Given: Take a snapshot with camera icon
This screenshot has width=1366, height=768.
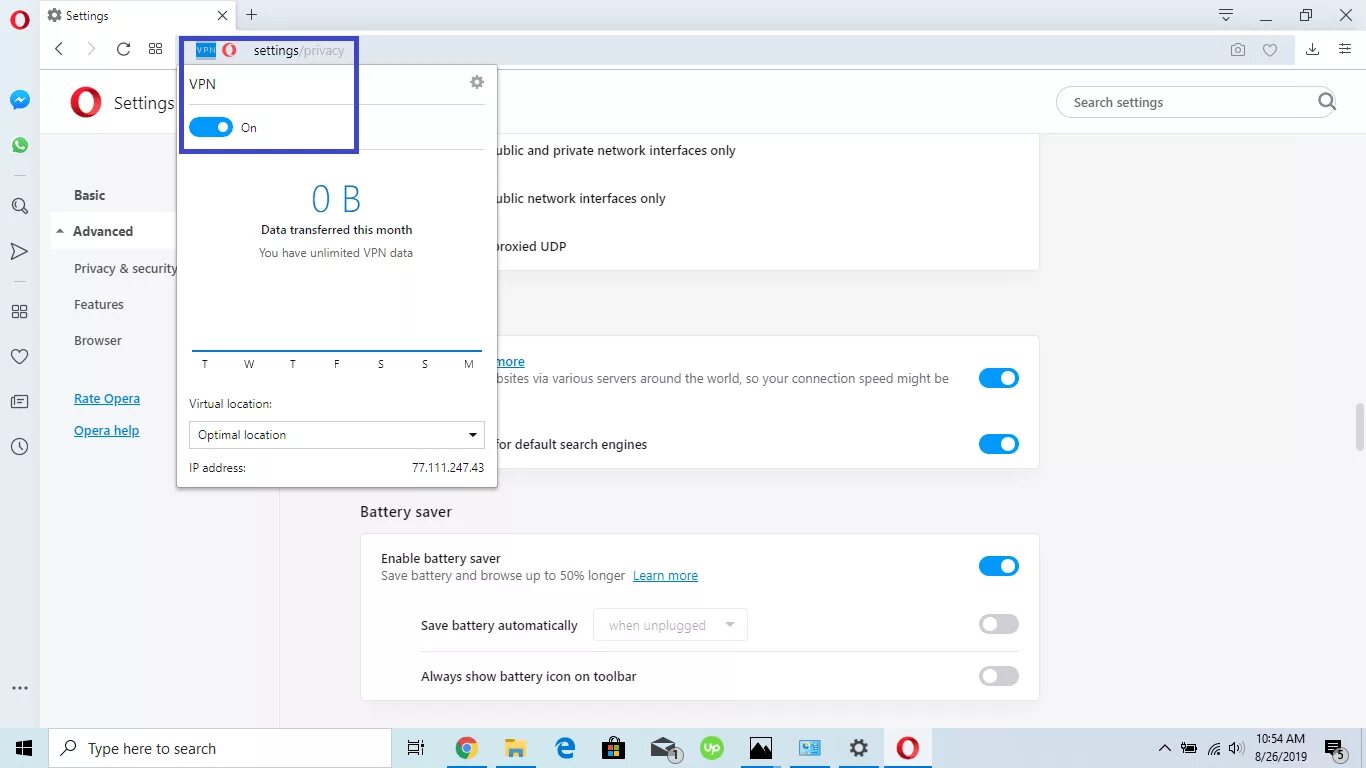Looking at the screenshot, I should (1238, 50).
